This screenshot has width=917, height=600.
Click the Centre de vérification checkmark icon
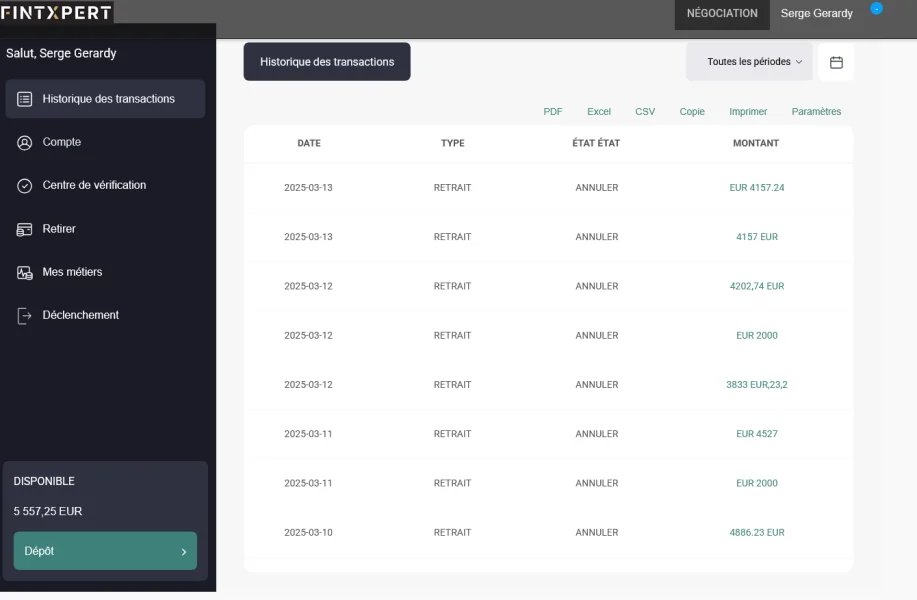pyautogui.click(x=25, y=186)
